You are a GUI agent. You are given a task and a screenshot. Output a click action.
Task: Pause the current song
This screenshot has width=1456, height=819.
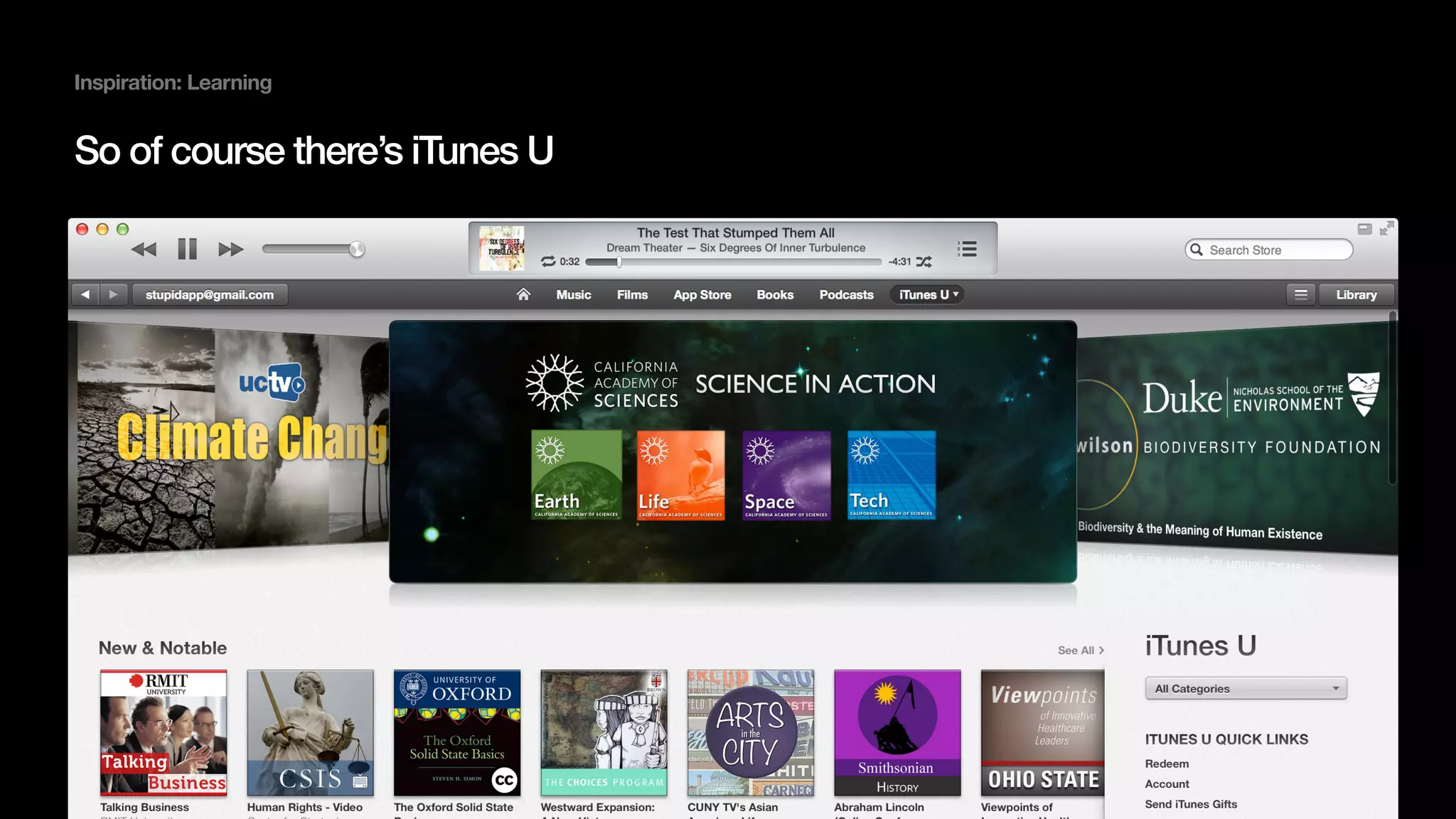tap(187, 250)
